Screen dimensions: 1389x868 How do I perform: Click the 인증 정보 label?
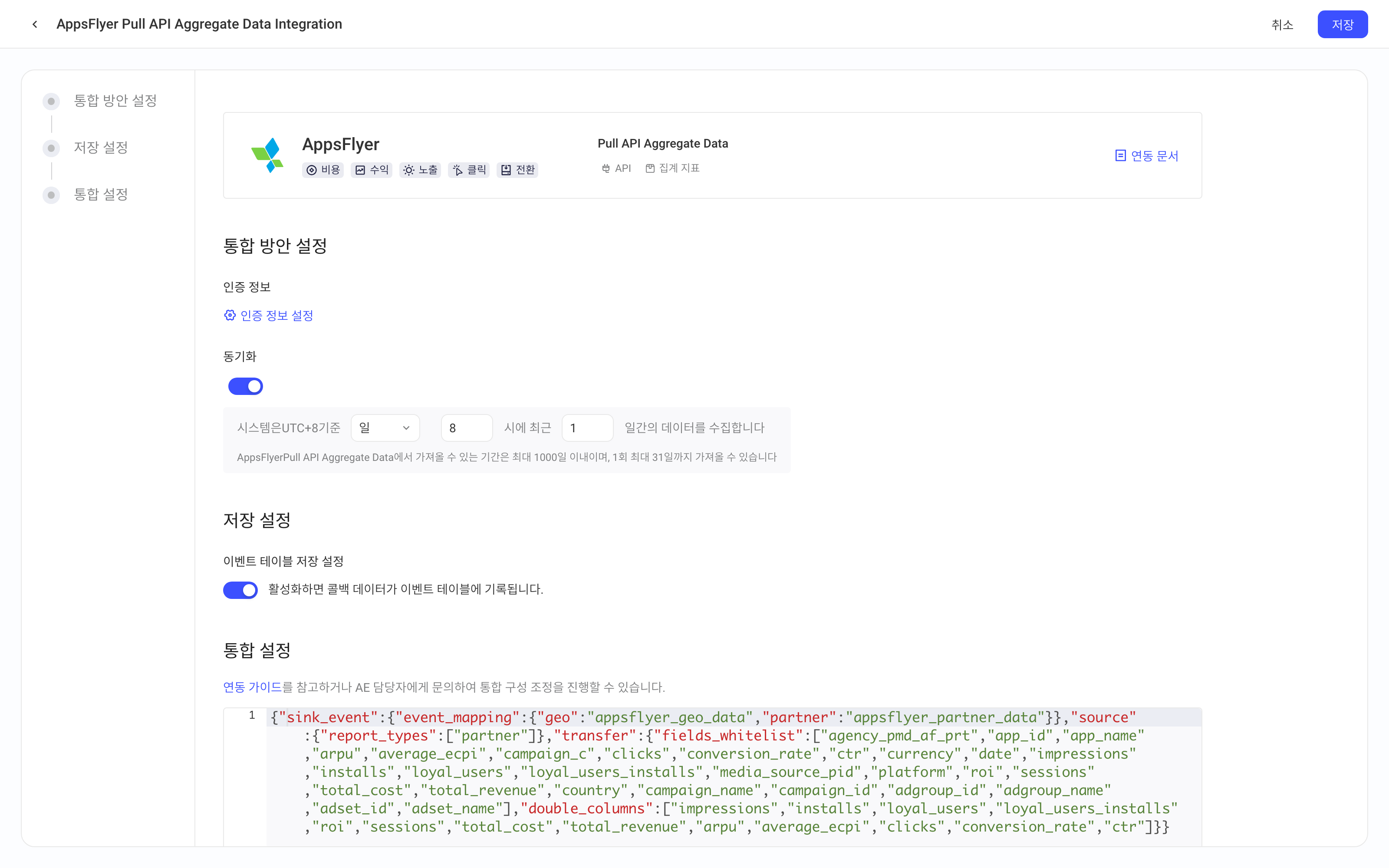[x=247, y=287]
